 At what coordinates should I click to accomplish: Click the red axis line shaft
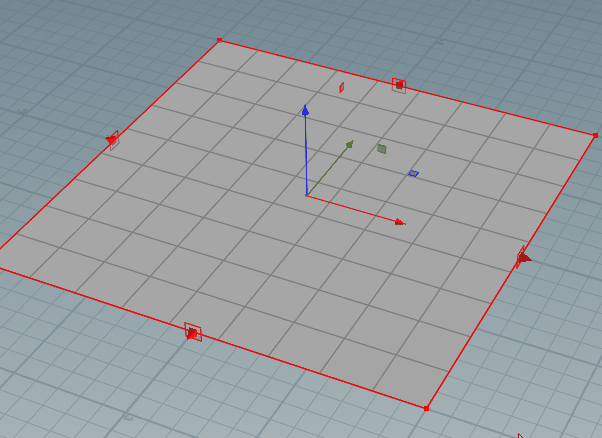[351, 208]
